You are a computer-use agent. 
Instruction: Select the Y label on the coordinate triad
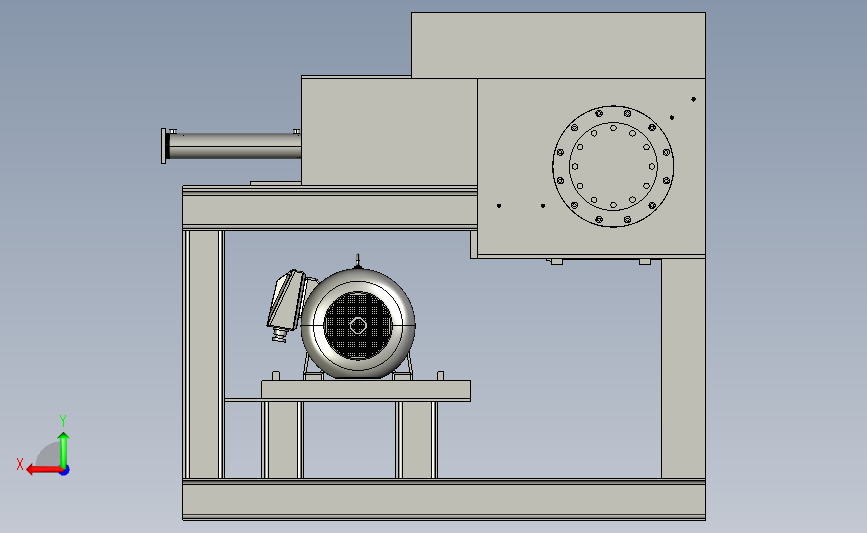pyautogui.click(x=62, y=421)
